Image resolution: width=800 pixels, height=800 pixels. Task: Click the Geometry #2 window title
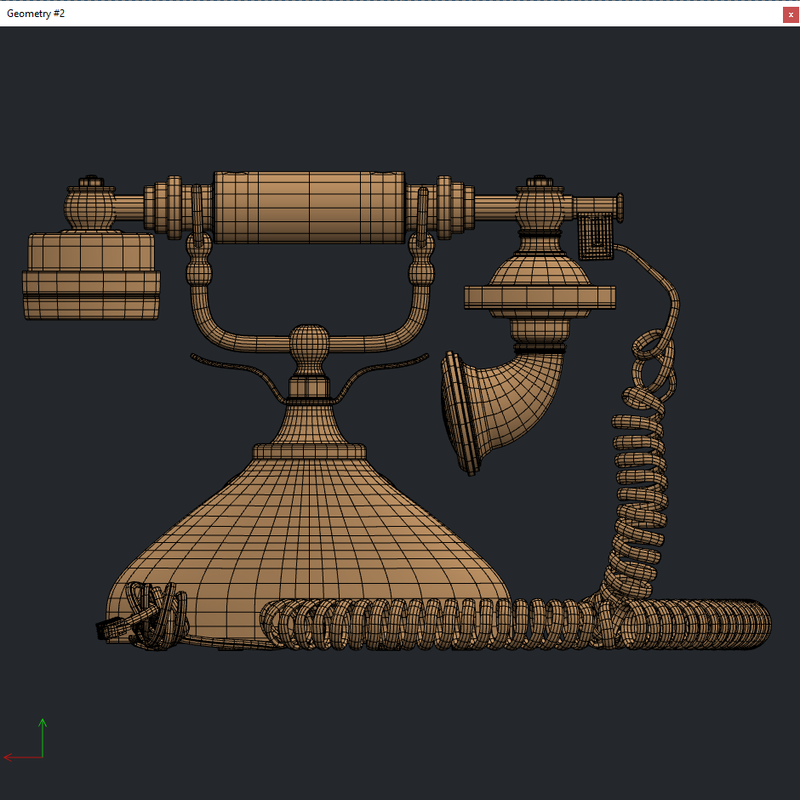[x=36, y=13]
